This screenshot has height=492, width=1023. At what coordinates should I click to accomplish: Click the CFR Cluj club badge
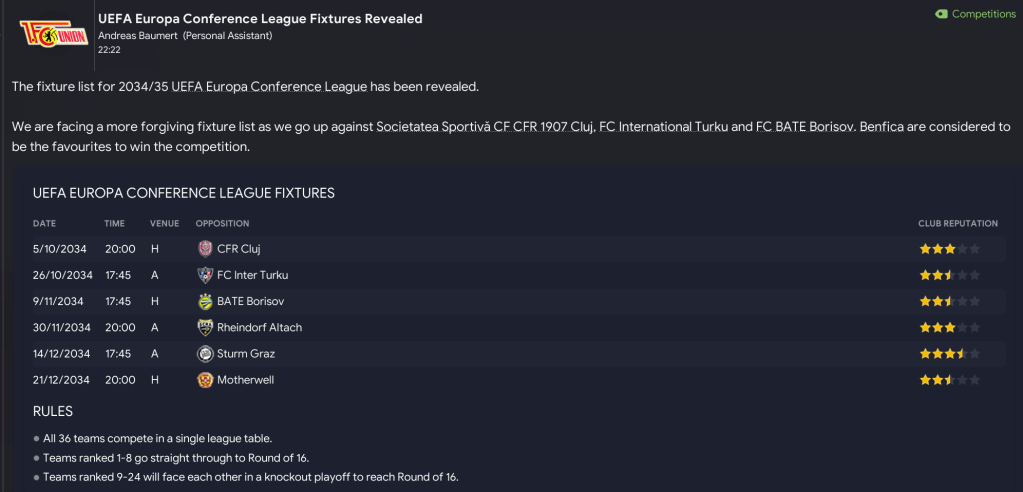(206, 249)
